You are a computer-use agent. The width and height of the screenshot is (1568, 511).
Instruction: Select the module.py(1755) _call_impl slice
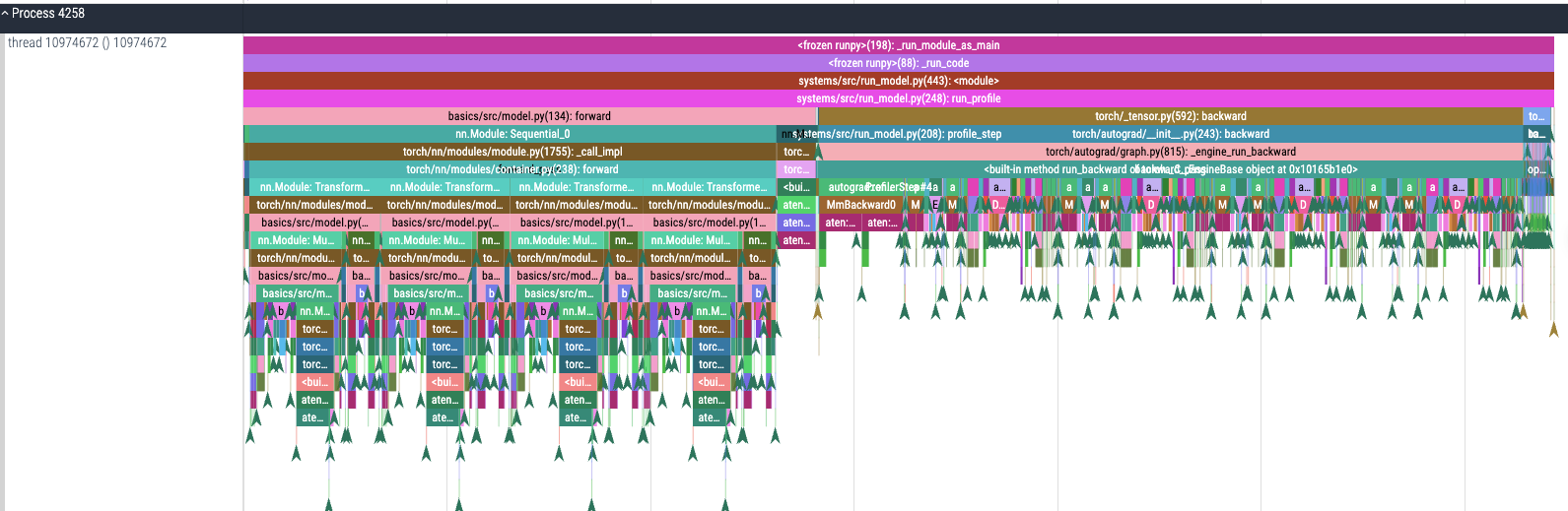[511, 152]
